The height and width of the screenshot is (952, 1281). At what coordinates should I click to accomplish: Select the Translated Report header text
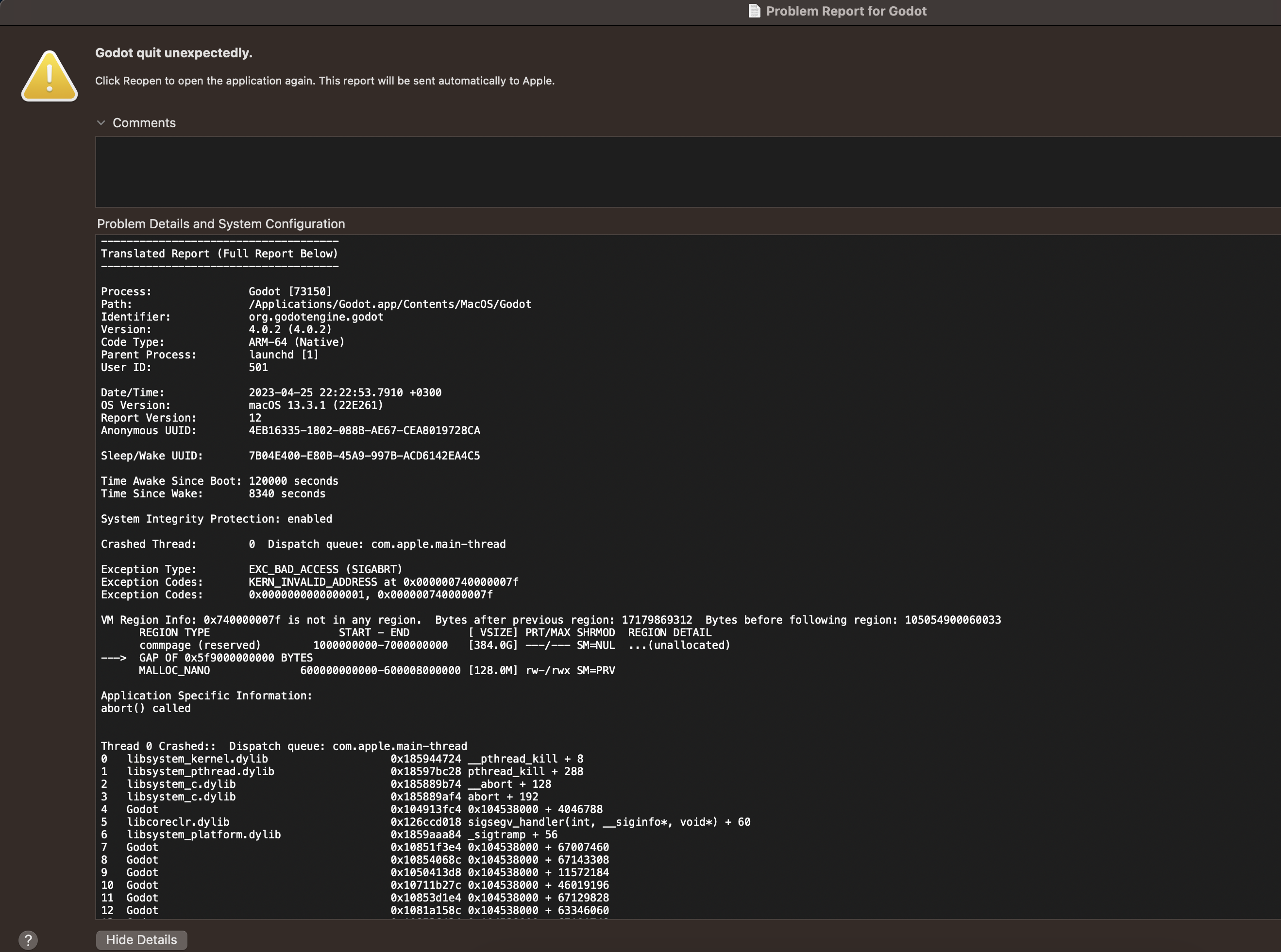219,254
